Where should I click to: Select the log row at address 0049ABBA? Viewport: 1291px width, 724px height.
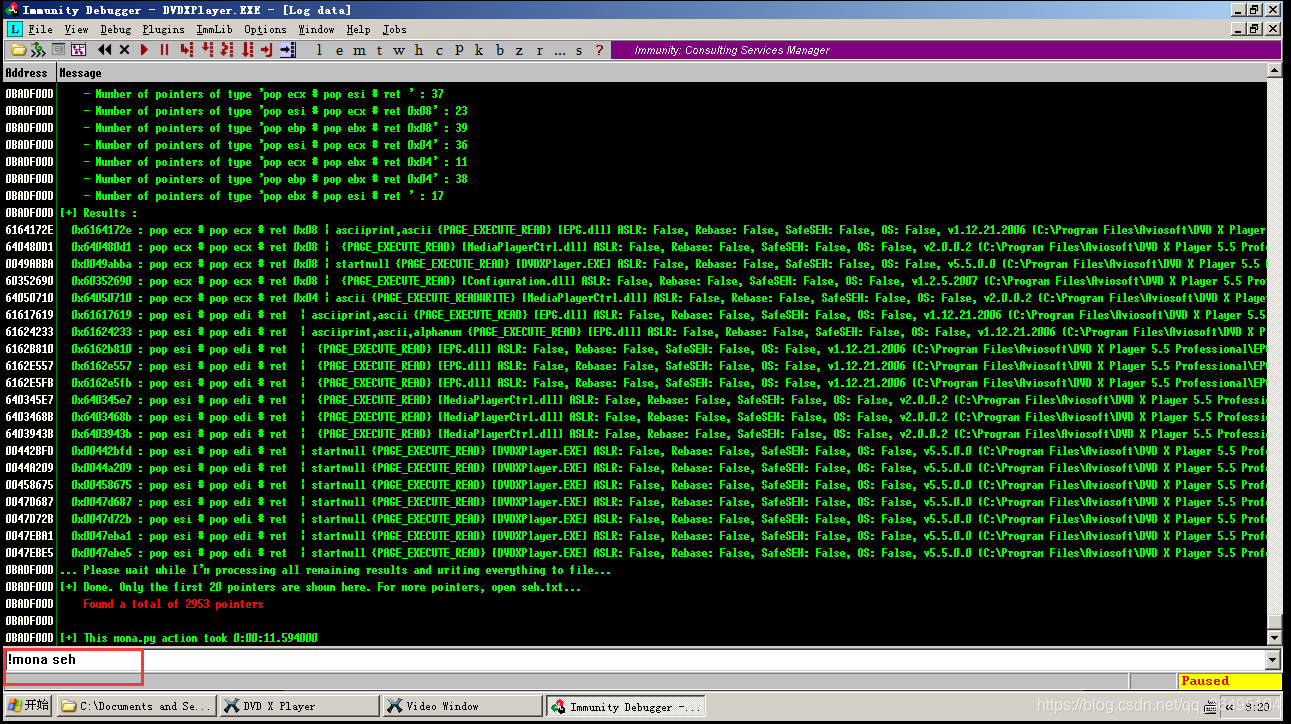(634, 264)
